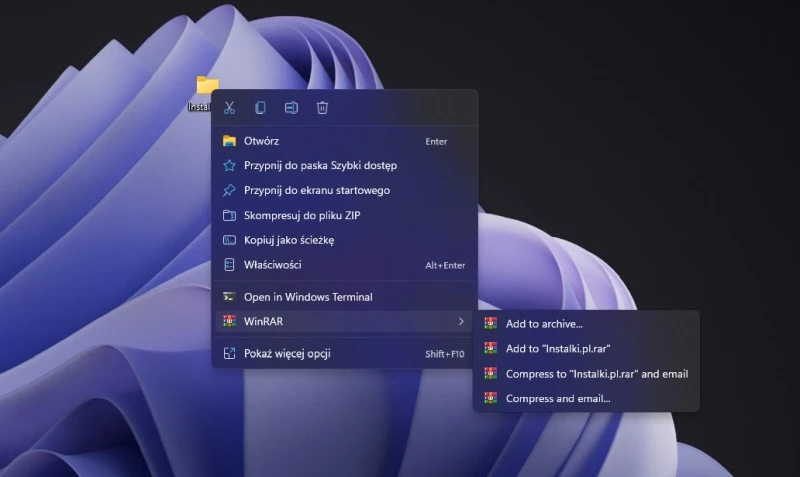Click WinRAR icon beside Compress to "Instalki.pl.rar" and email
Viewport: 800px width, 477px height.
pyautogui.click(x=491, y=373)
